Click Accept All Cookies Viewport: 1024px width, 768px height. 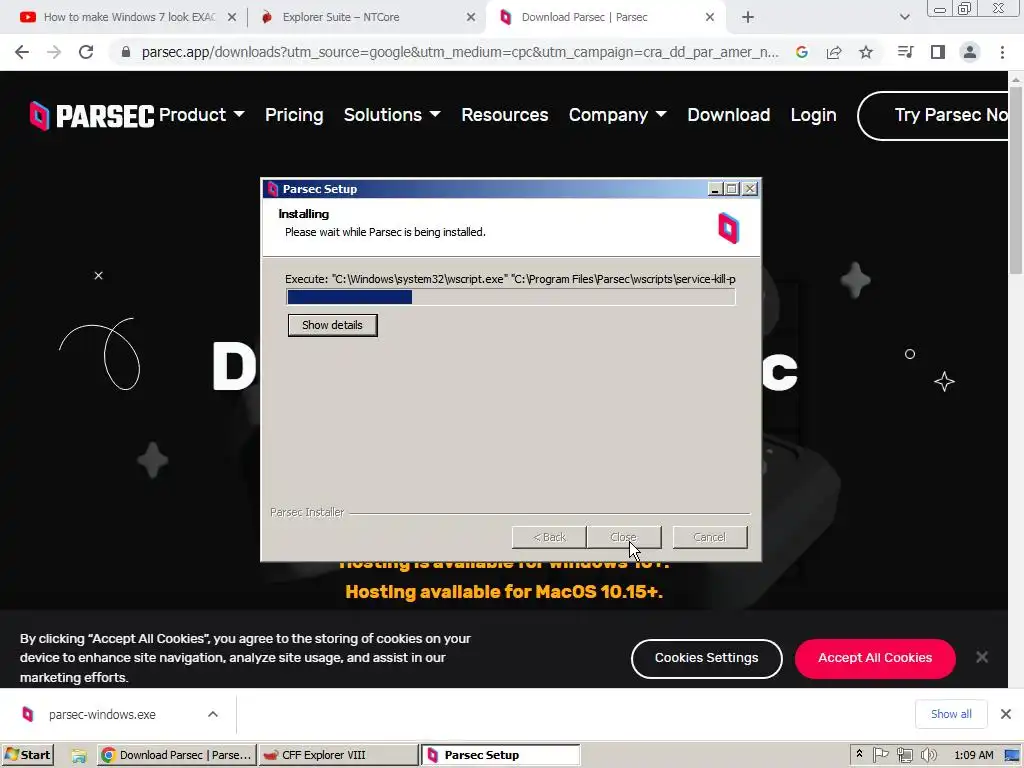click(x=875, y=658)
